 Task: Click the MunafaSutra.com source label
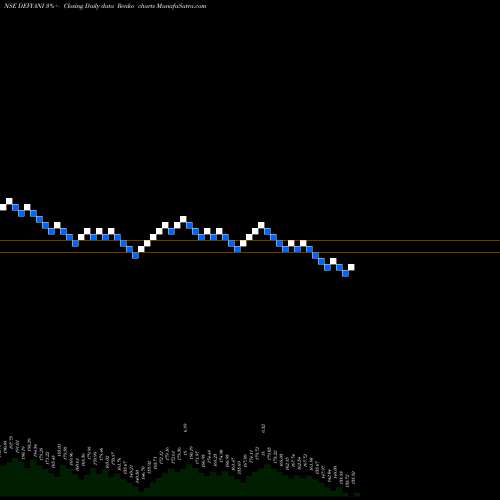181,6
